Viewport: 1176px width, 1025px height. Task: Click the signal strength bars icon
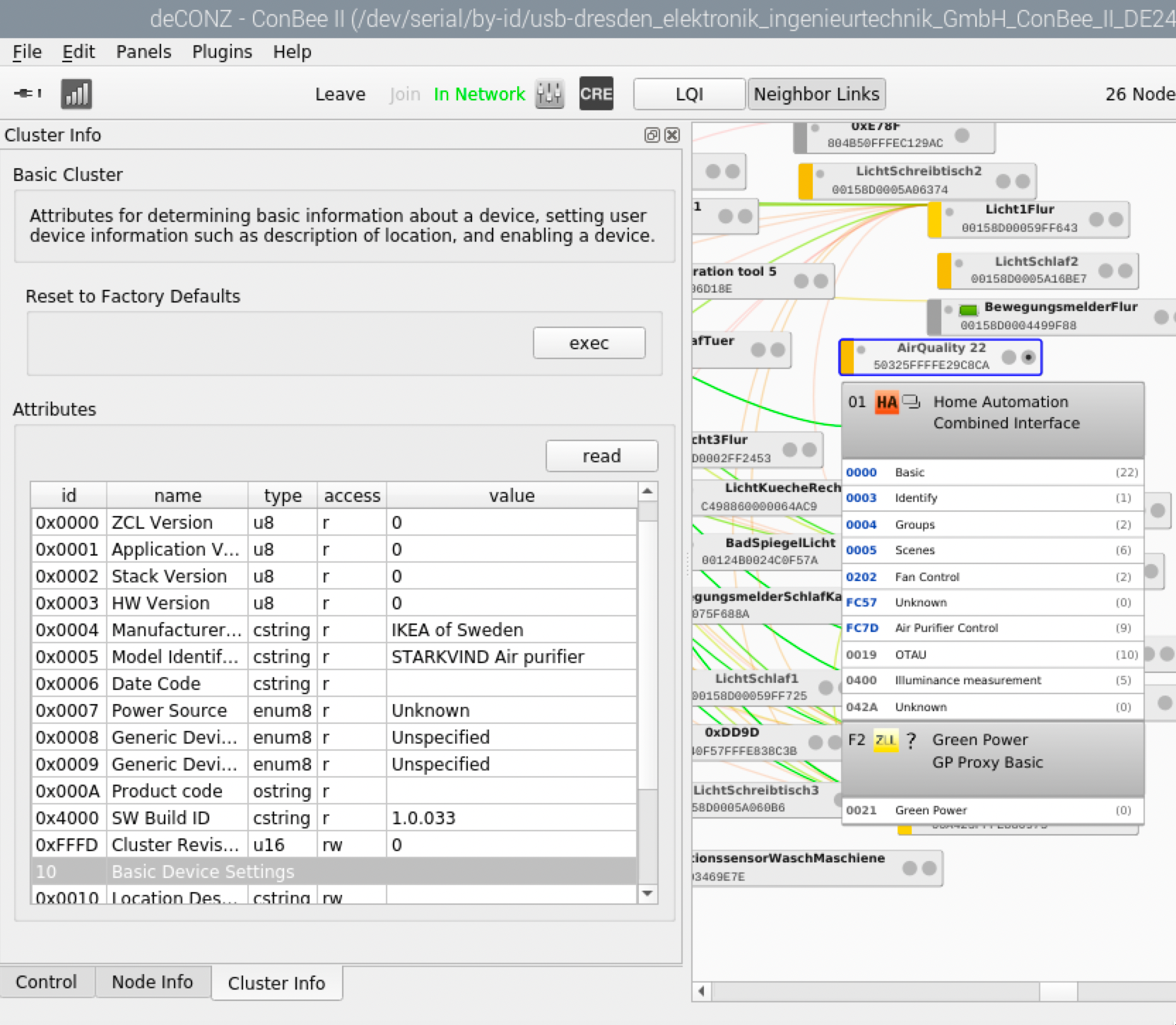point(76,93)
